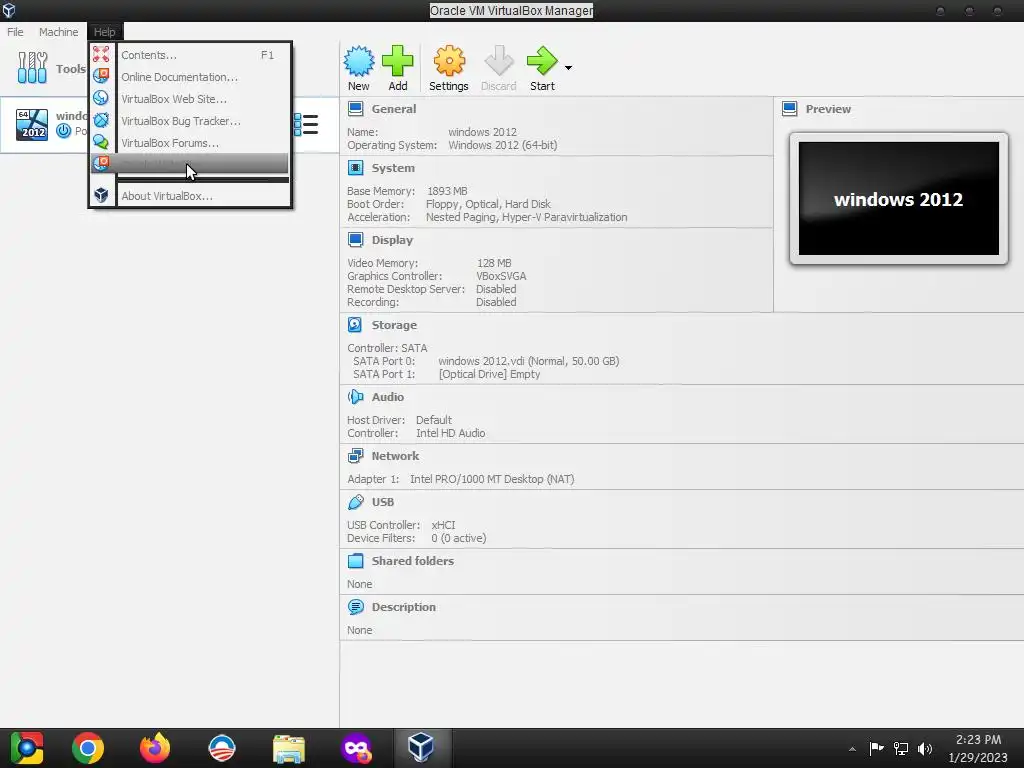Click boot order 'Floppy, Optical, Hard Disk'
The height and width of the screenshot is (768, 1024).
click(x=488, y=204)
